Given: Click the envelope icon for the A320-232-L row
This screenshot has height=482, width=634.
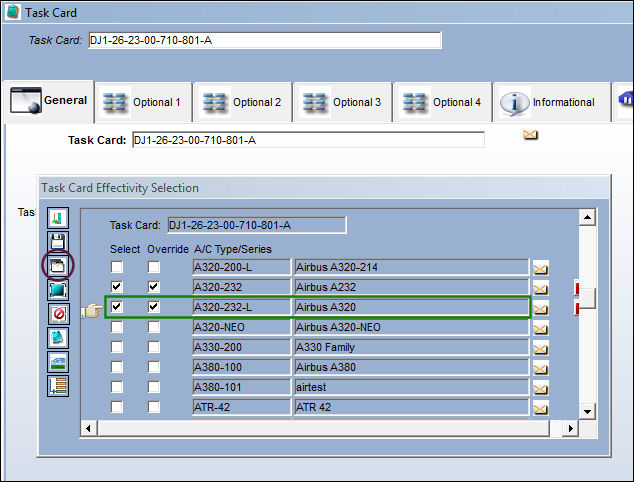Looking at the screenshot, I should tap(540, 309).
